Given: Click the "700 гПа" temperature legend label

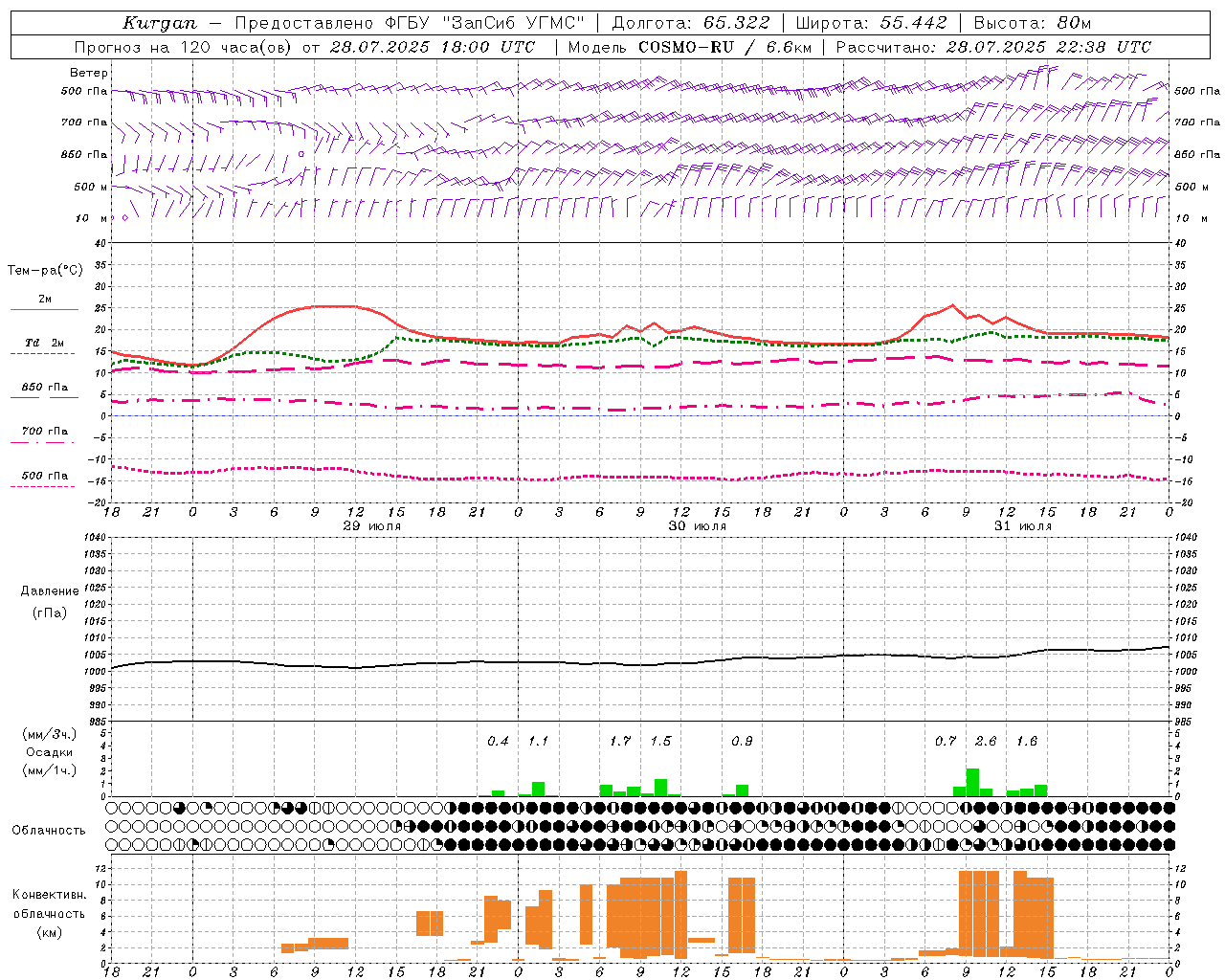Looking at the screenshot, I should point(45,431).
